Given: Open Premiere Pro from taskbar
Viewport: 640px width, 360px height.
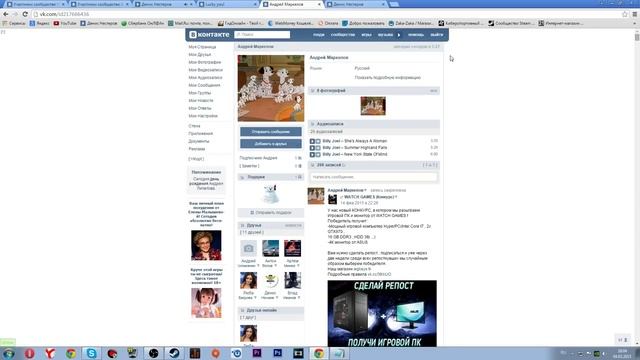Looking at the screenshot, I should [257, 353].
